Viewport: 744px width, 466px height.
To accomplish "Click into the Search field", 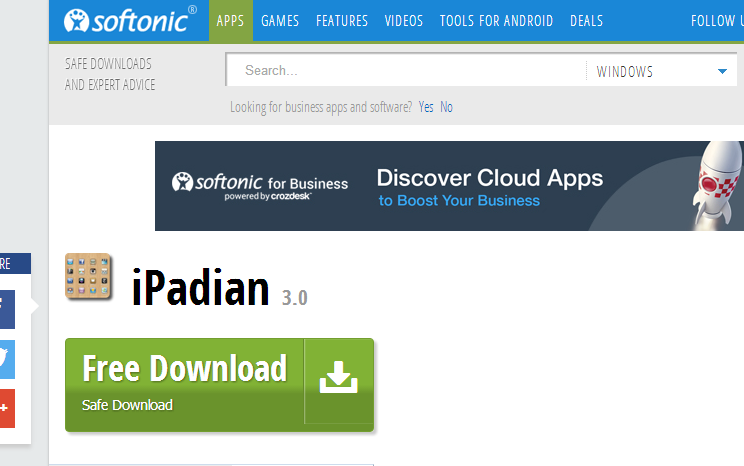I will [406, 71].
